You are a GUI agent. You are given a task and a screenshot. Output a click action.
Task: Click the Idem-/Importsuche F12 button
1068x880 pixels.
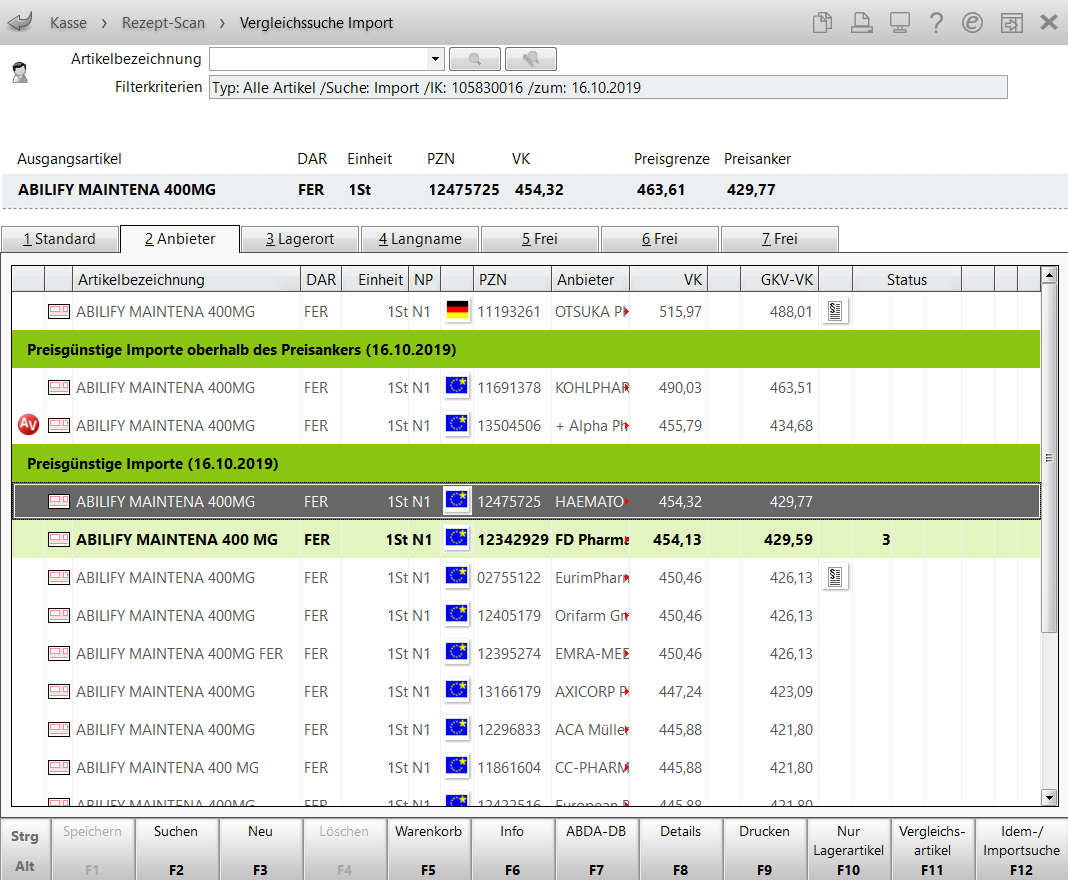pyautogui.click(x=1021, y=849)
